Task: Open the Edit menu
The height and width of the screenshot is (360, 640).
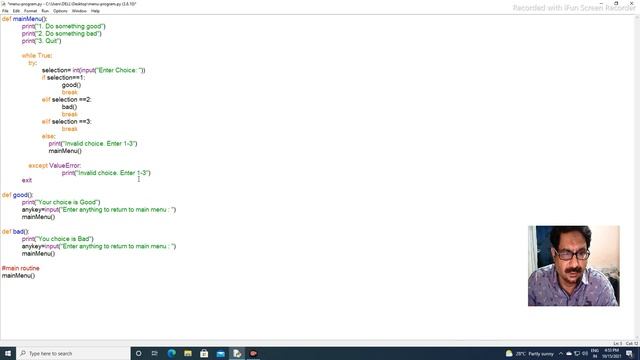Action: [x=16, y=11]
